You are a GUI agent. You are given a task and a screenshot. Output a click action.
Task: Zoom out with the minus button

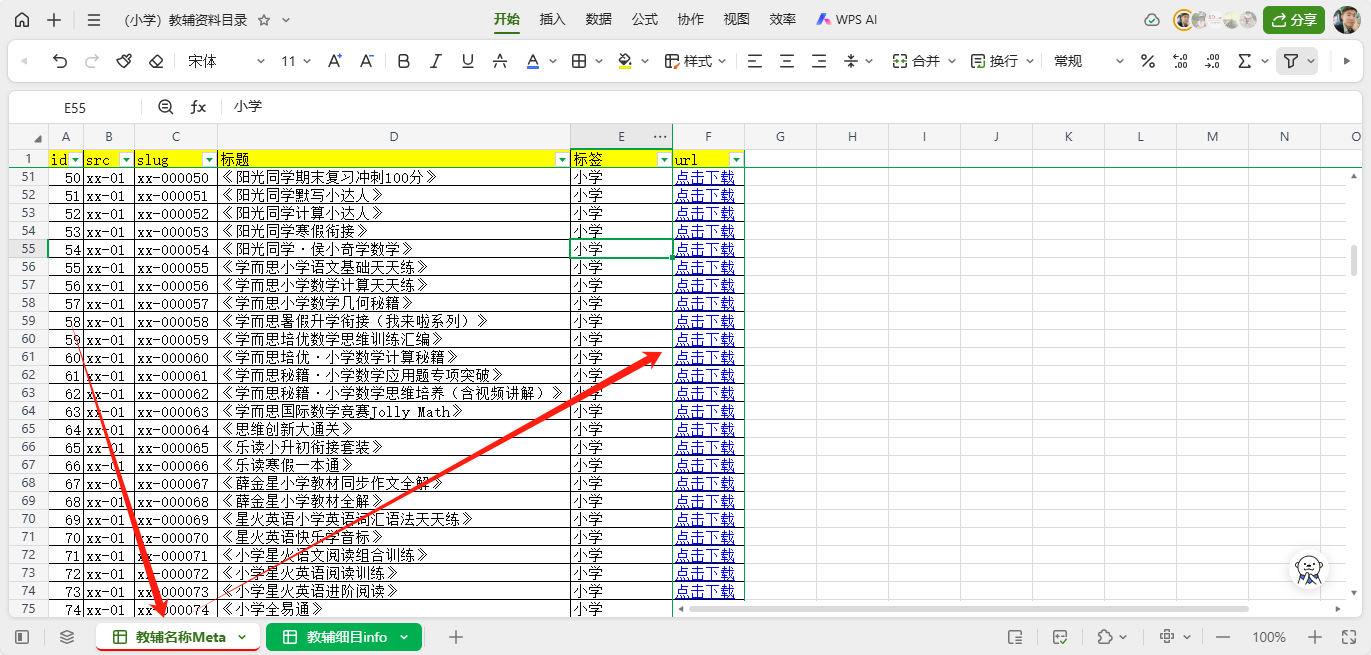pyautogui.click(x=1223, y=637)
